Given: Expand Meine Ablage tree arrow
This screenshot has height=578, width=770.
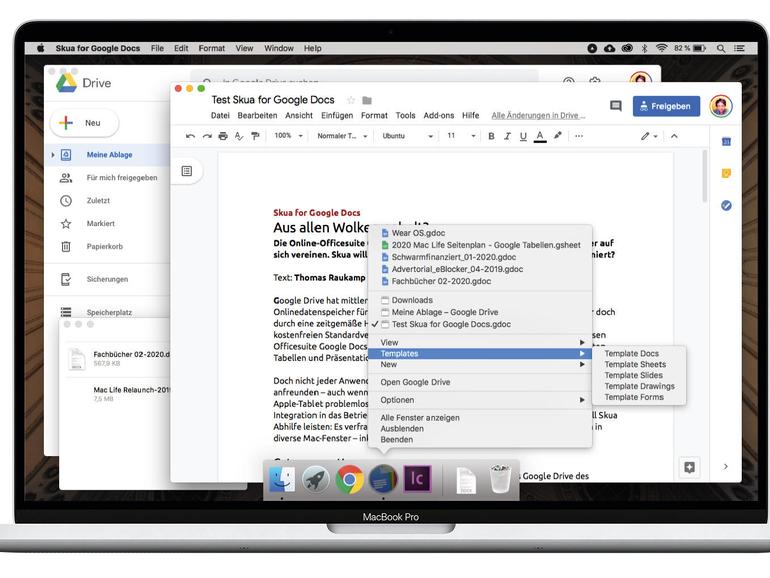Looking at the screenshot, I should 53,155.
